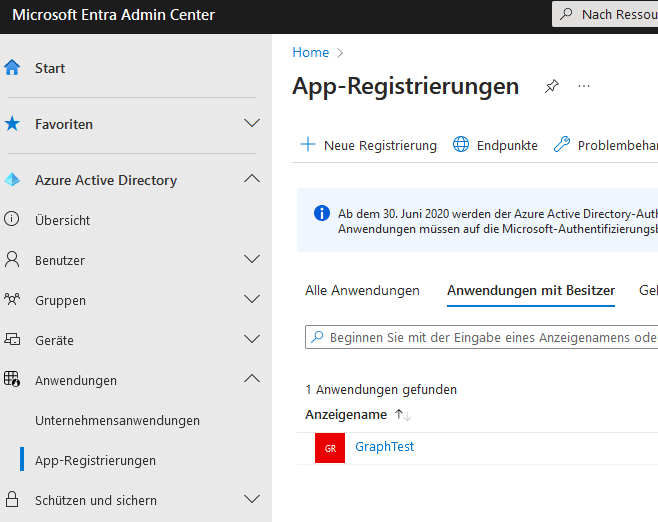Click the Gruppen people icon
The image size is (658, 522).
pos(12,300)
